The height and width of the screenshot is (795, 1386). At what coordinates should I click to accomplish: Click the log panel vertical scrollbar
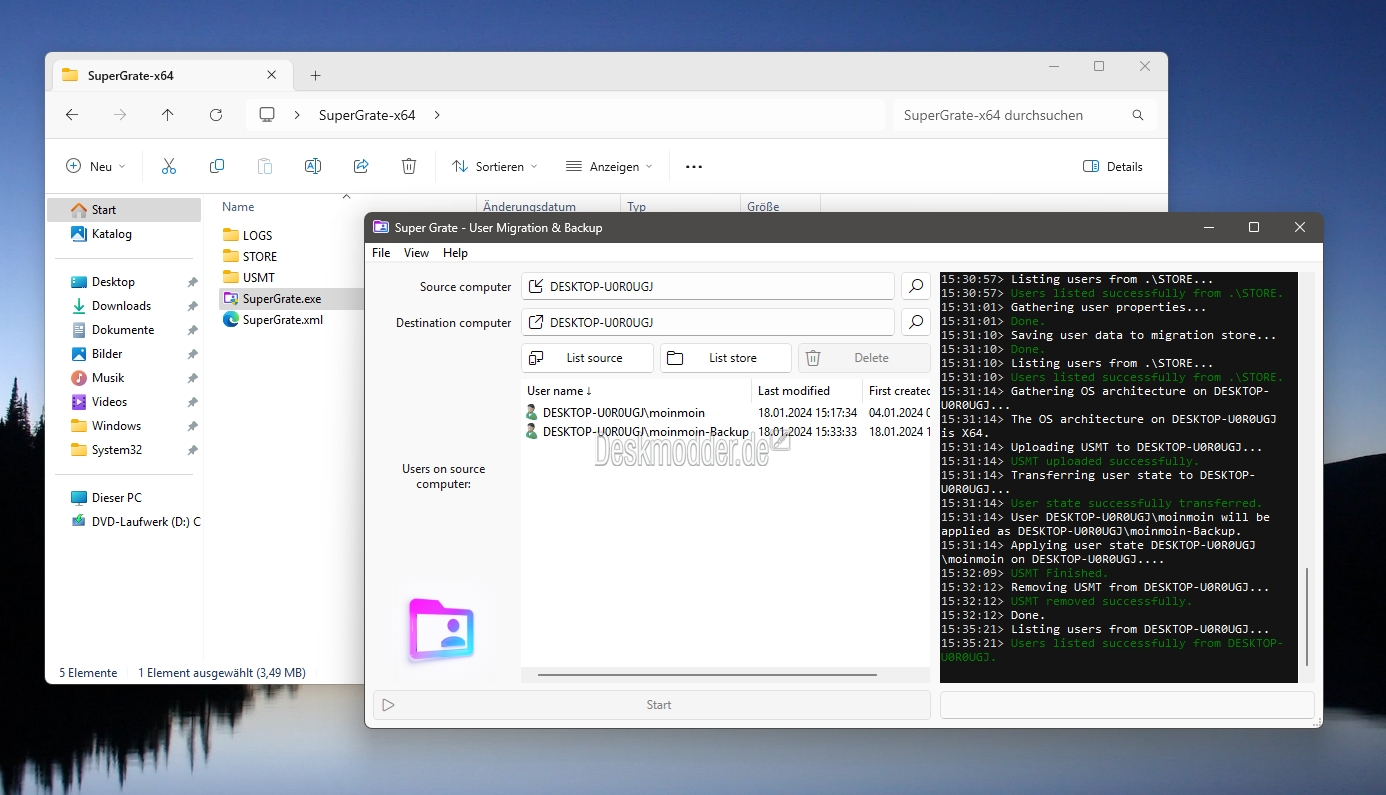click(1306, 619)
